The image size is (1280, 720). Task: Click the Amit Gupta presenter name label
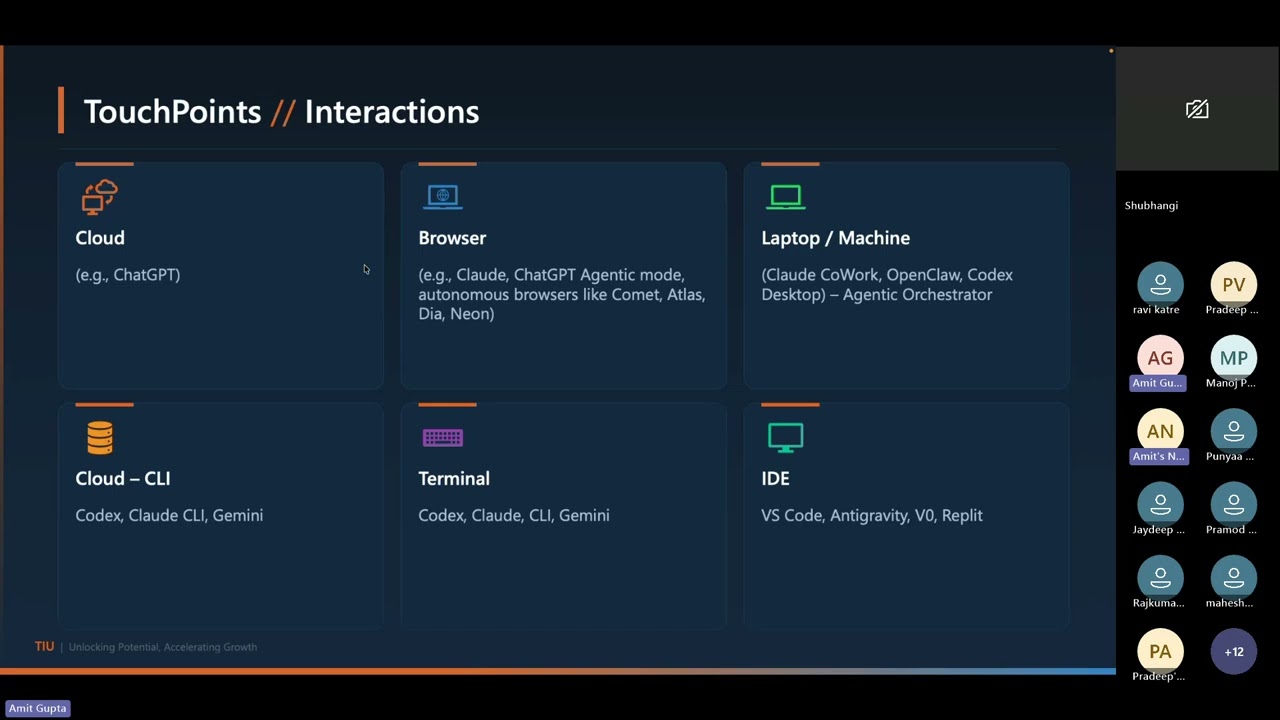pyautogui.click(x=38, y=708)
